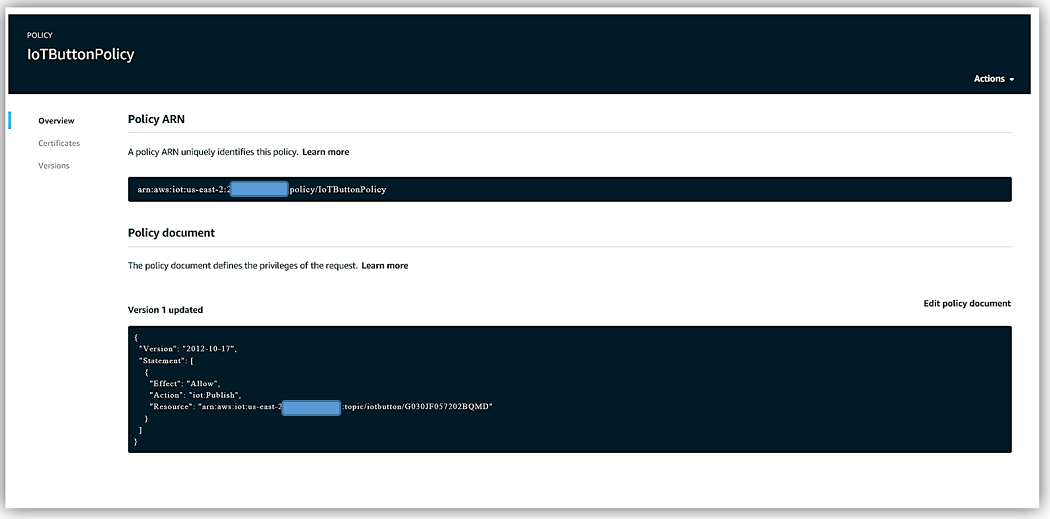Open the Actions dropdown menu
Screen dimensions: 1050x519
tap(994, 79)
